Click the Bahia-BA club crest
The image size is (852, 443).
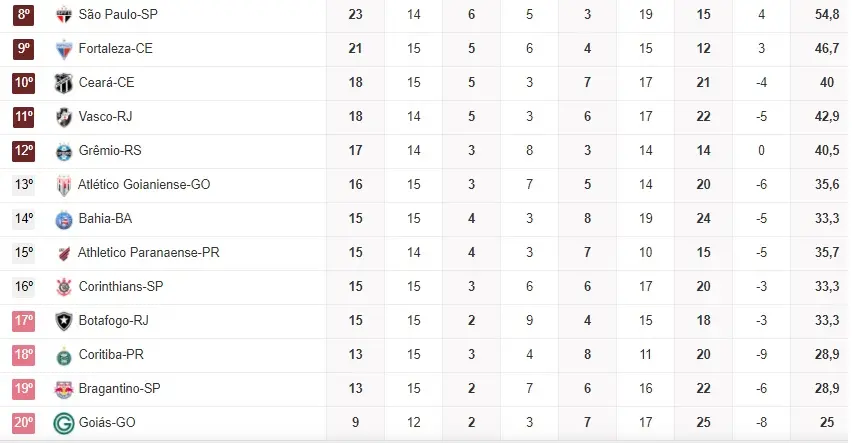[64, 219]
